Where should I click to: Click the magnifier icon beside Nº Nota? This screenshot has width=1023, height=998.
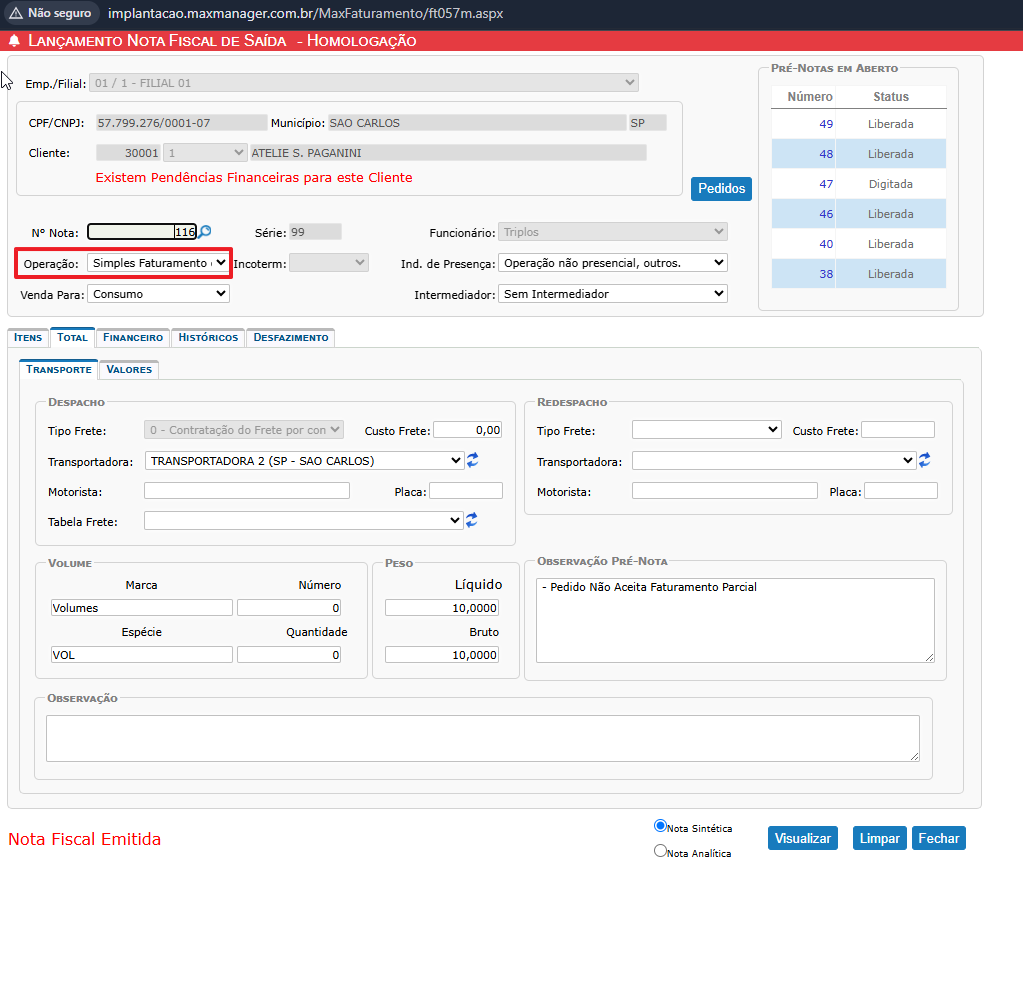click(x=205, y=232)
